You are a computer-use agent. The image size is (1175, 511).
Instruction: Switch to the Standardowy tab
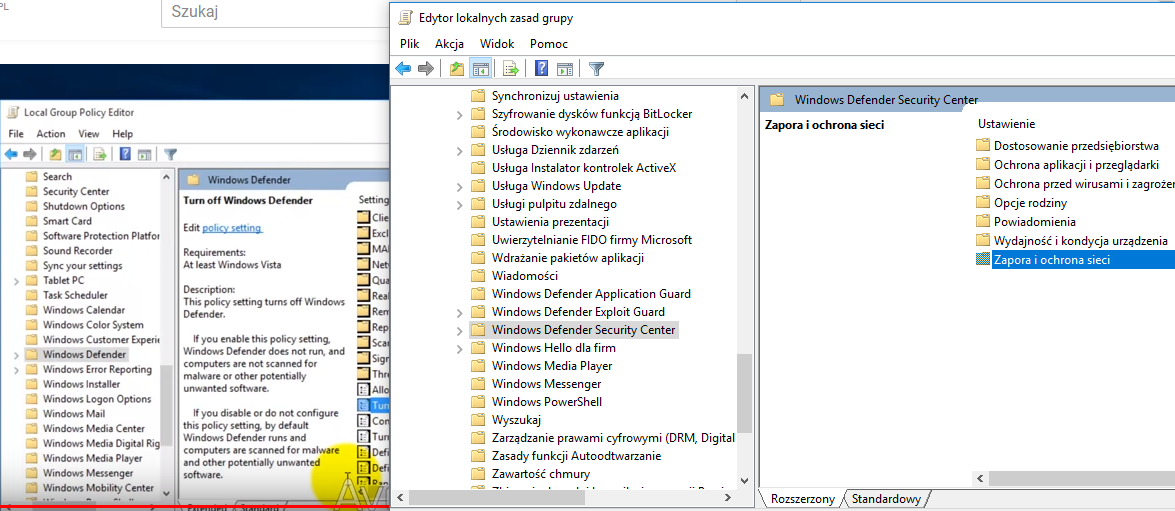pos(886,498)
